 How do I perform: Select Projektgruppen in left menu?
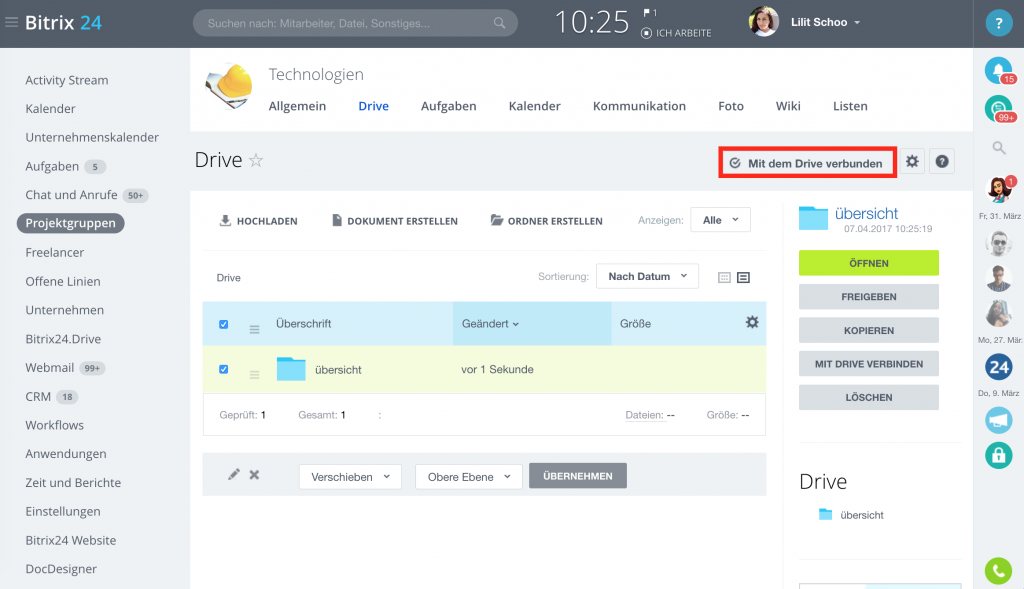pyautogui.click(x=71, y=223)
